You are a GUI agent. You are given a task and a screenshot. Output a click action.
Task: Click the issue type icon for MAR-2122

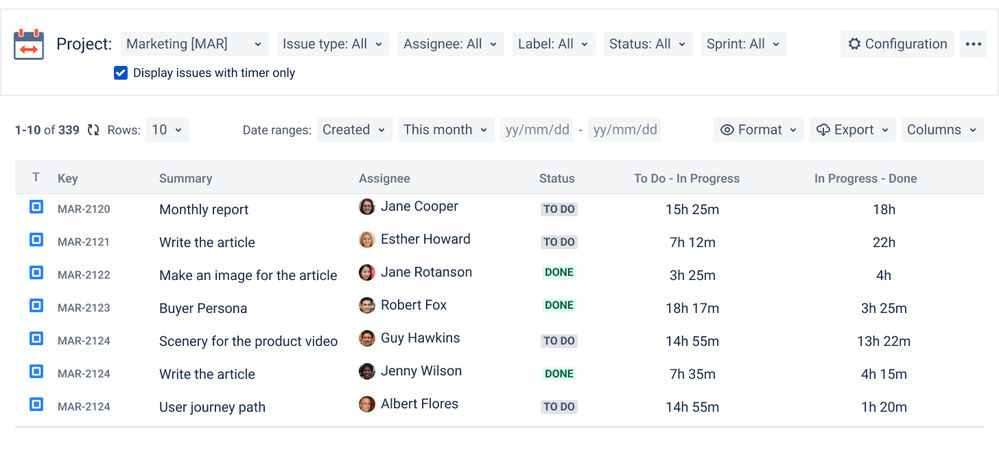(36, 272)
